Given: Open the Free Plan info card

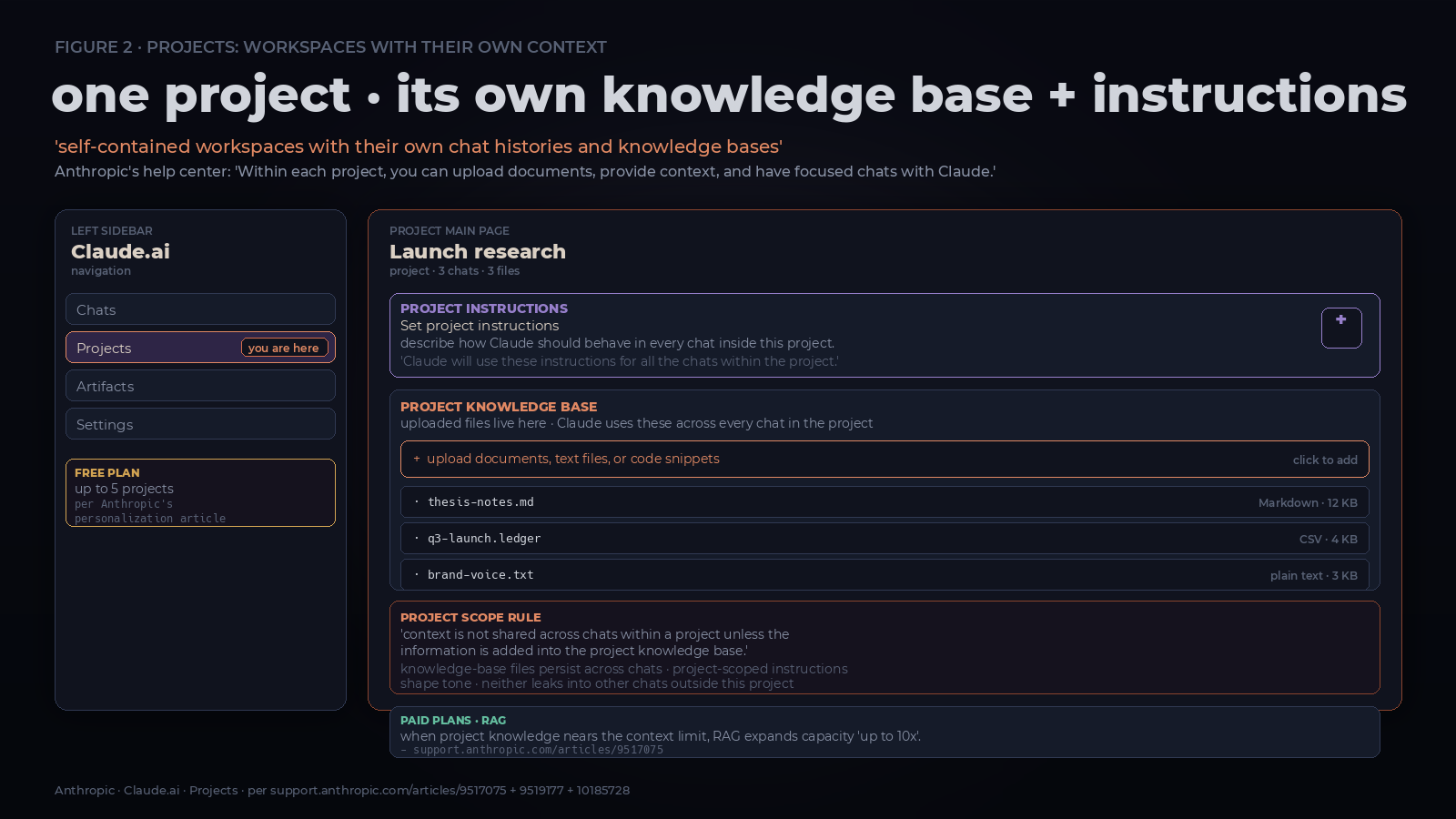Looking at the screenshot, I should coord(200,493).
